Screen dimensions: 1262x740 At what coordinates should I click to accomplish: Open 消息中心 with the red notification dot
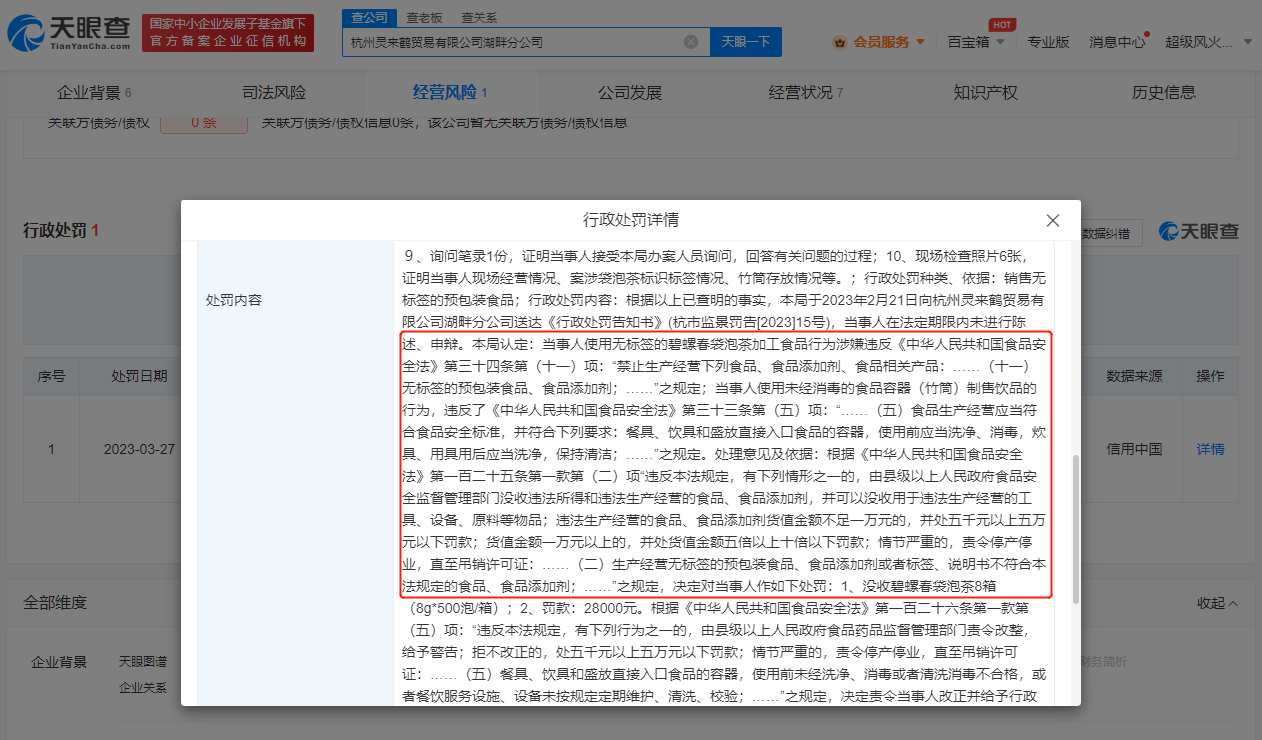[1117, 44]
